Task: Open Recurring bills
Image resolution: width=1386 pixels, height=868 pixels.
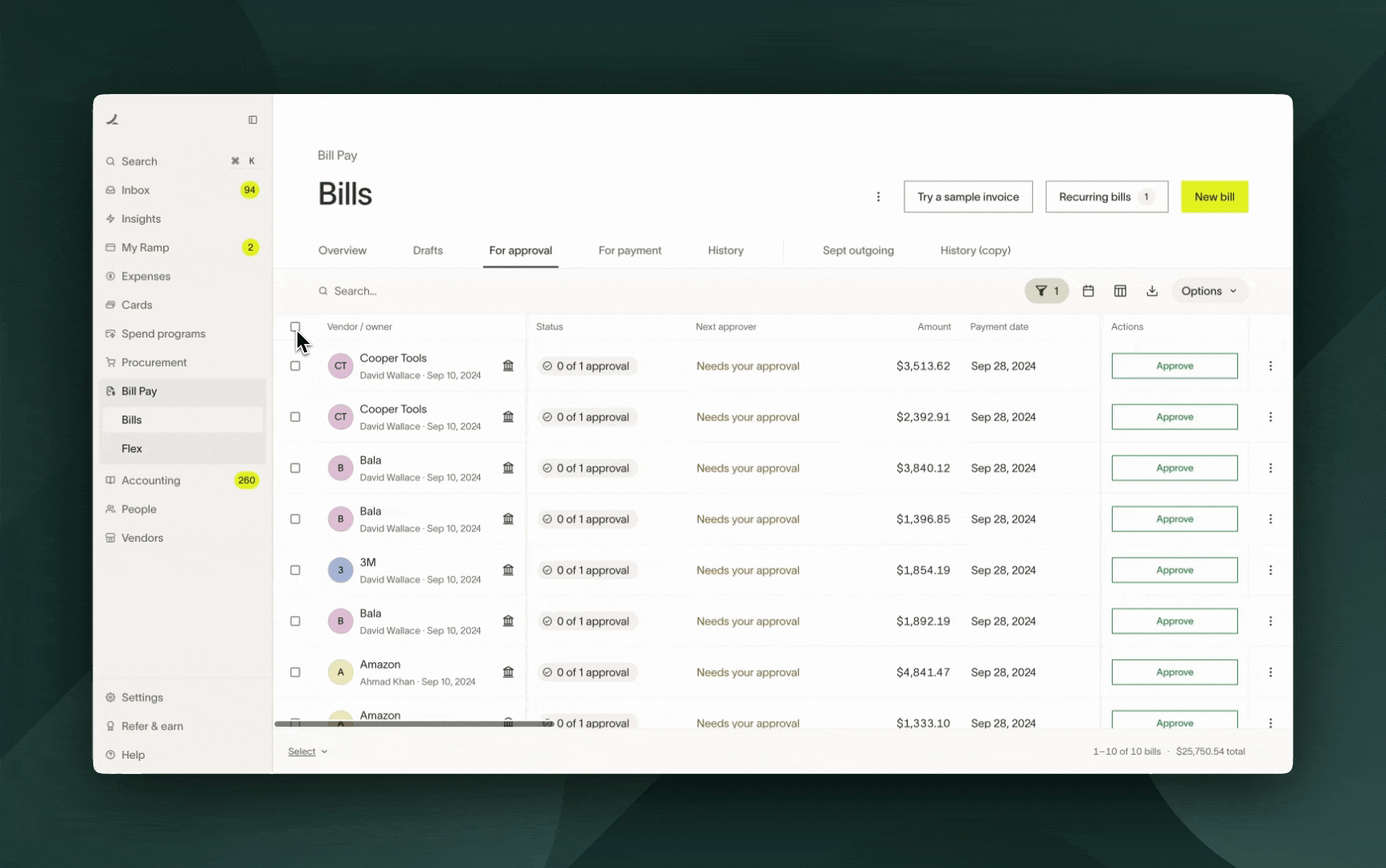Action: [1106, 197]
